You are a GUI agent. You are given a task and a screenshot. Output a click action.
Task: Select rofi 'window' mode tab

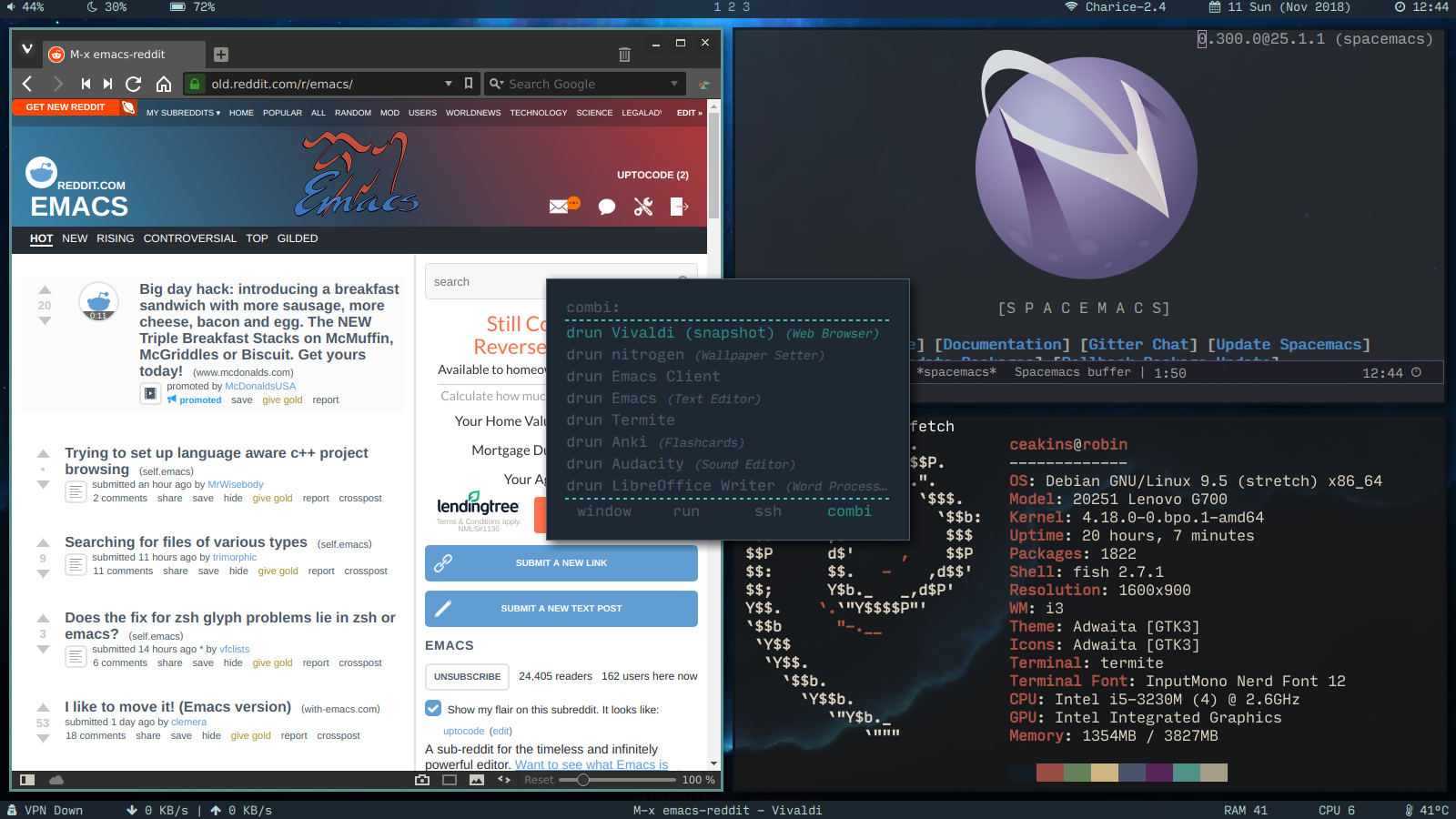pyautogui.click(x=604, y=511)
